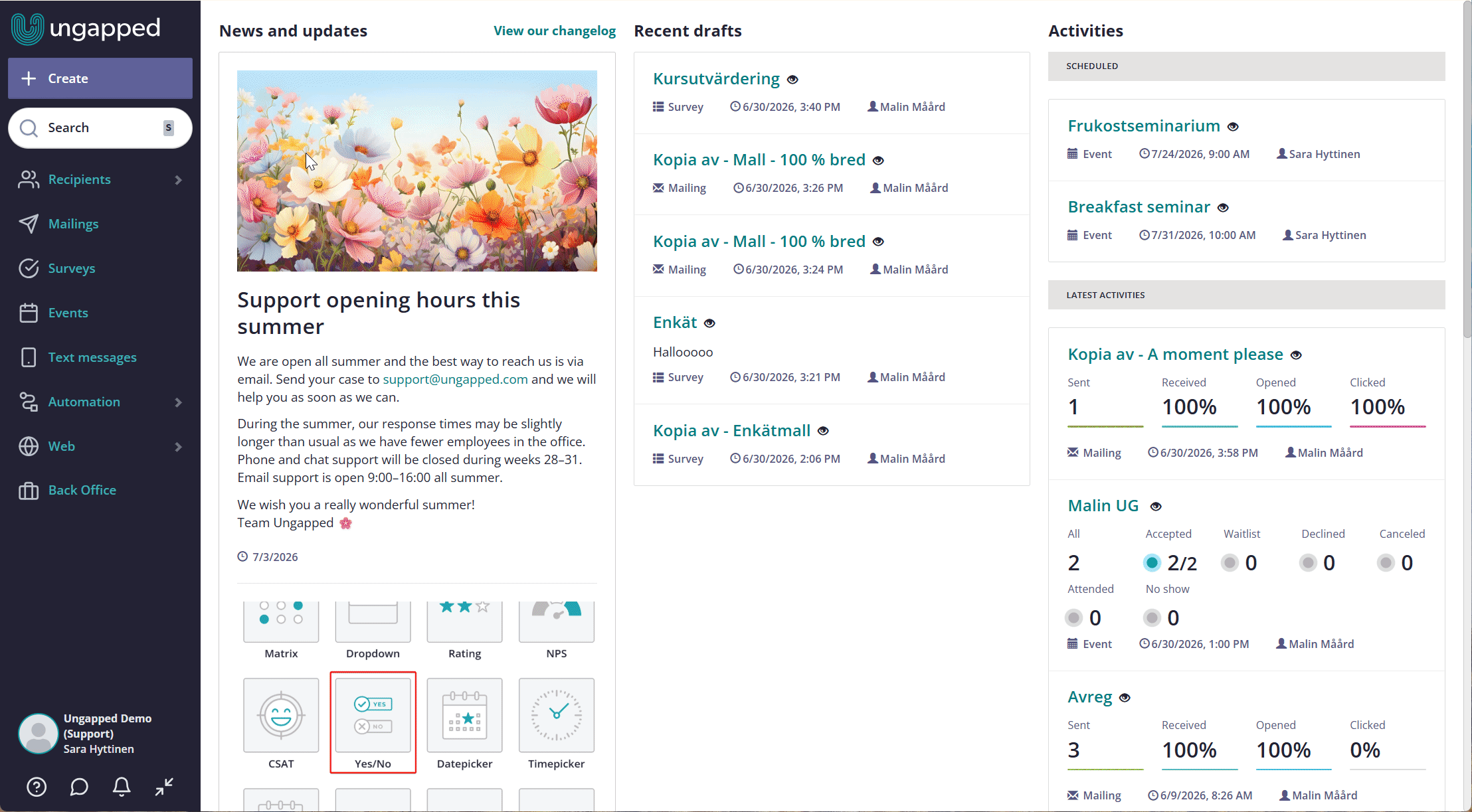Select the Dropdown question type icon
Viewport: 1472px width, 812px height.
click(x=373, y=621)
